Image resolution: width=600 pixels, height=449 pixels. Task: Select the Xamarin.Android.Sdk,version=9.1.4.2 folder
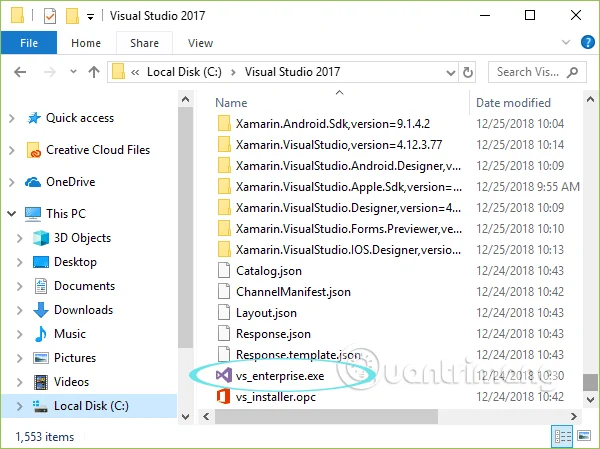pyautogui.click(x=333, y=124)
